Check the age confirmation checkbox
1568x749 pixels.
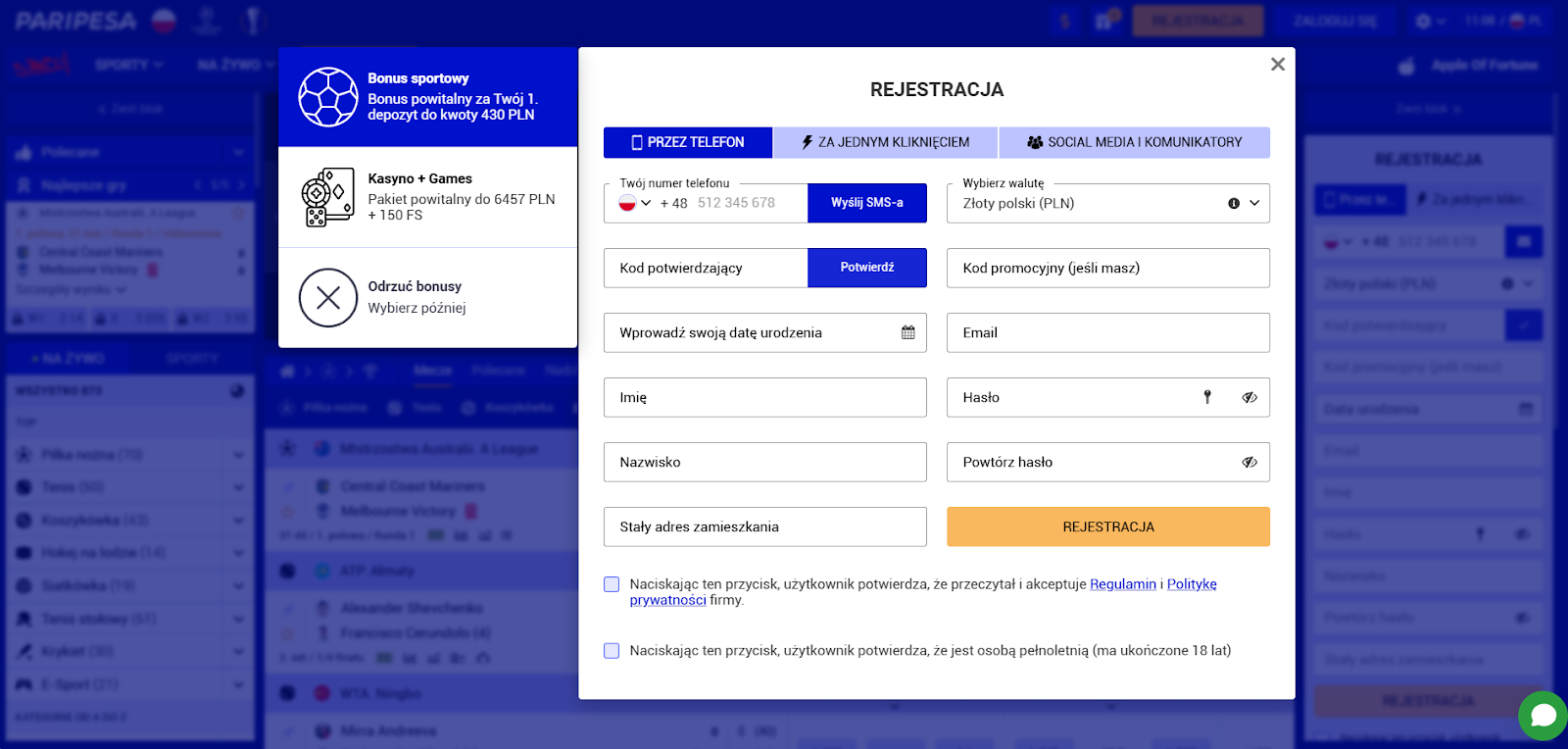point(611,650)
